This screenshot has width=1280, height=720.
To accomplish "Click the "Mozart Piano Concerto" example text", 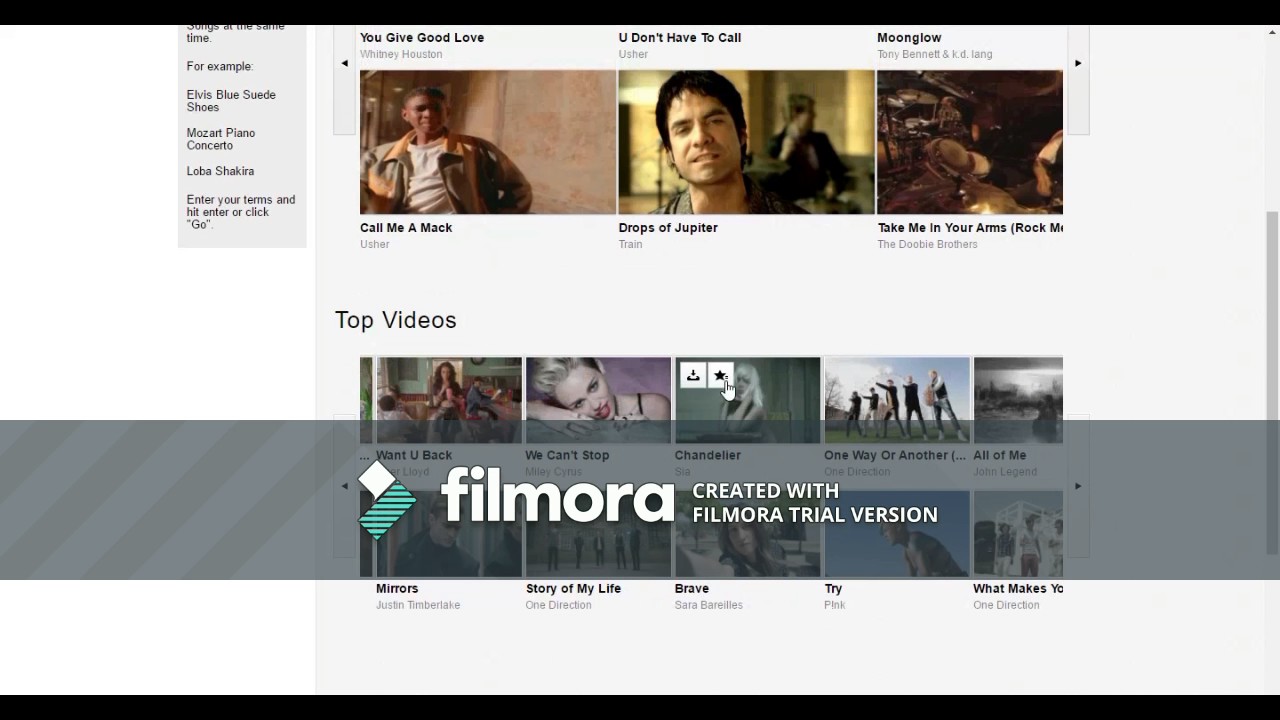I will (221, 139).
